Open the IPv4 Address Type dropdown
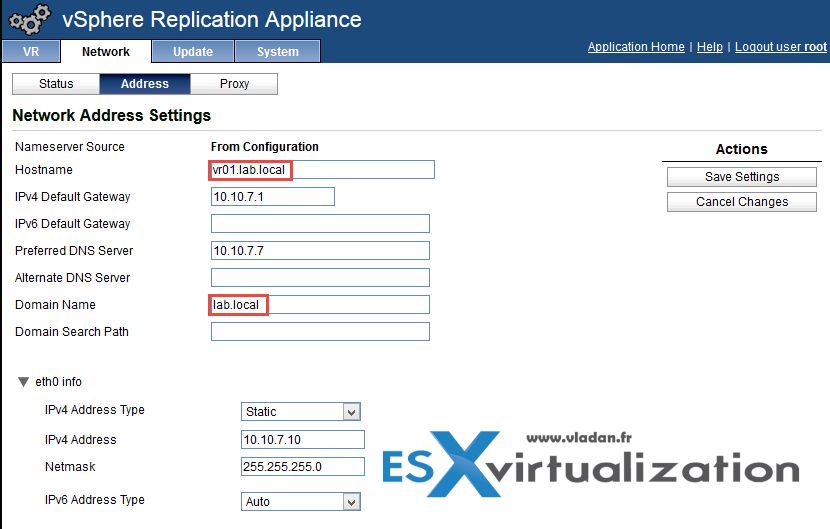The image size is (830, 529). (x=301, y=411)
